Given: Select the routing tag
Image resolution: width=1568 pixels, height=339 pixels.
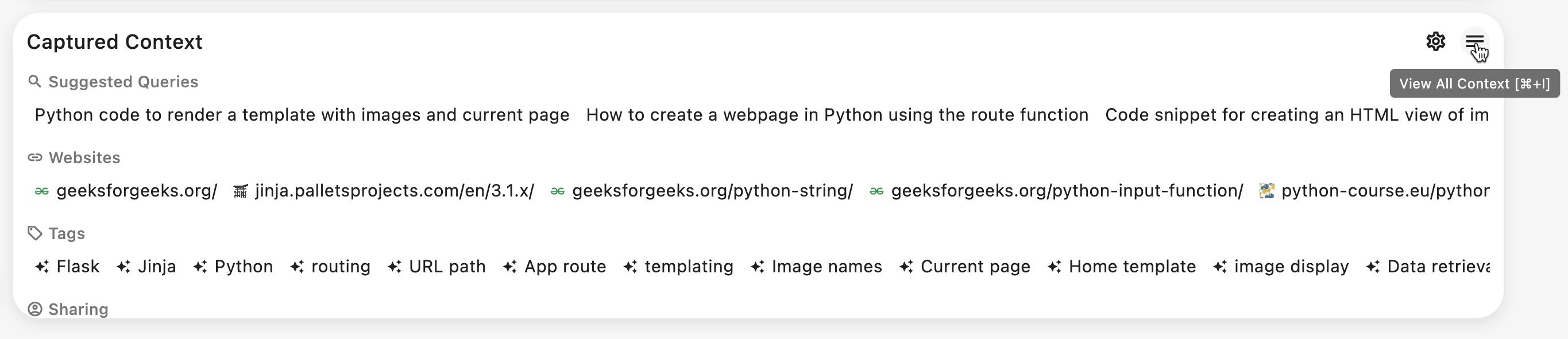Looking at the screenshot, I should (x=330, y=267).
